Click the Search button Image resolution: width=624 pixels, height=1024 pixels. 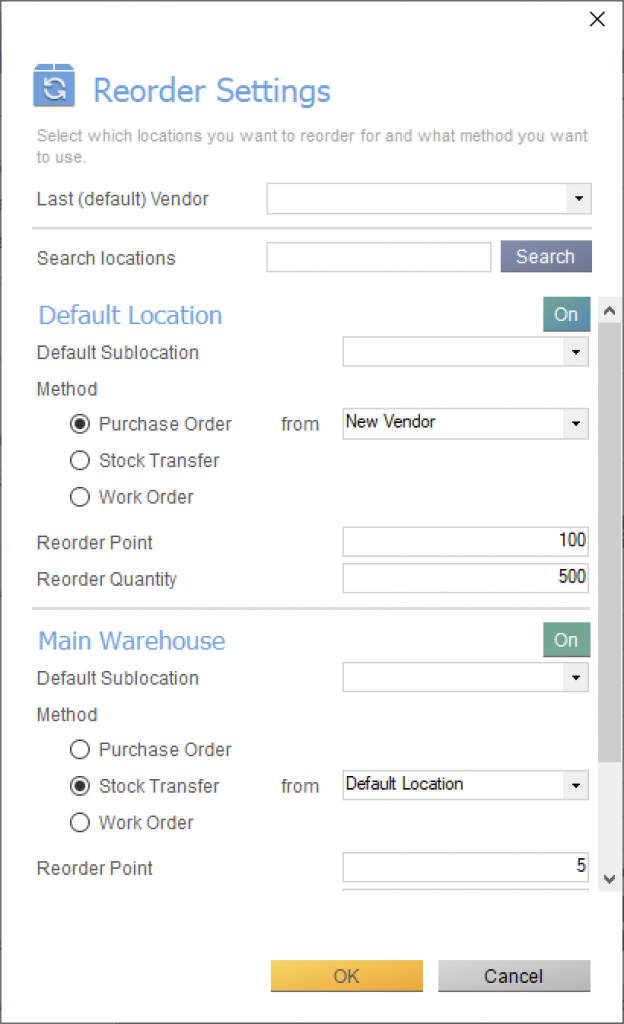tap(546, 257)
